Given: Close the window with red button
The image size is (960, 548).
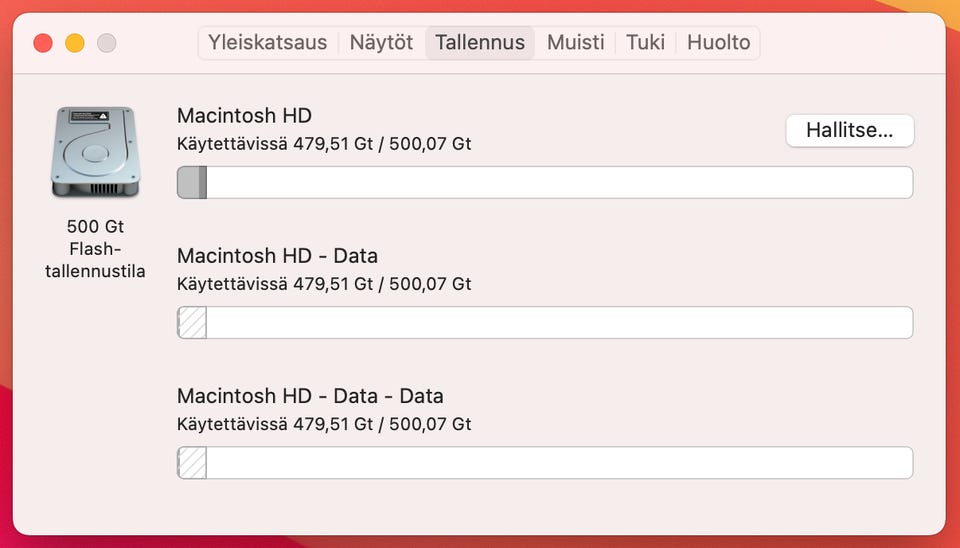Looking at the screenshot, I should [43, 43].
